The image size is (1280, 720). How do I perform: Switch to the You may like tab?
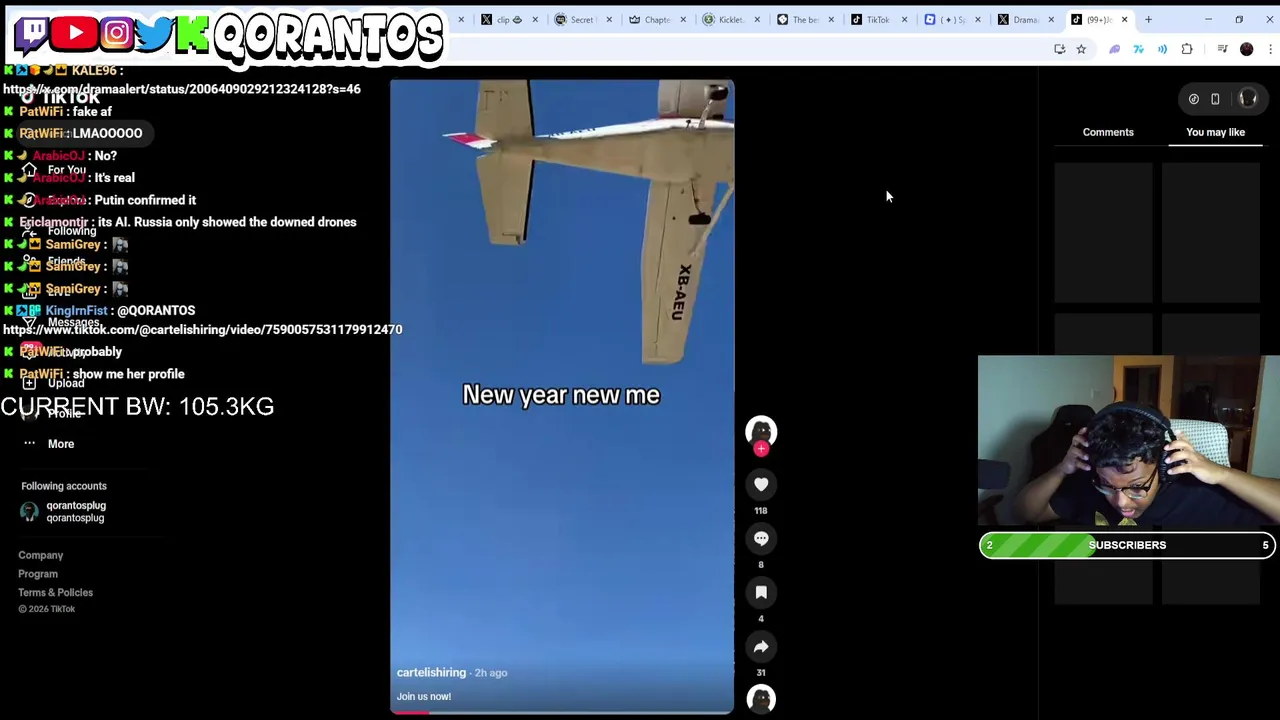pos(1215,132)
